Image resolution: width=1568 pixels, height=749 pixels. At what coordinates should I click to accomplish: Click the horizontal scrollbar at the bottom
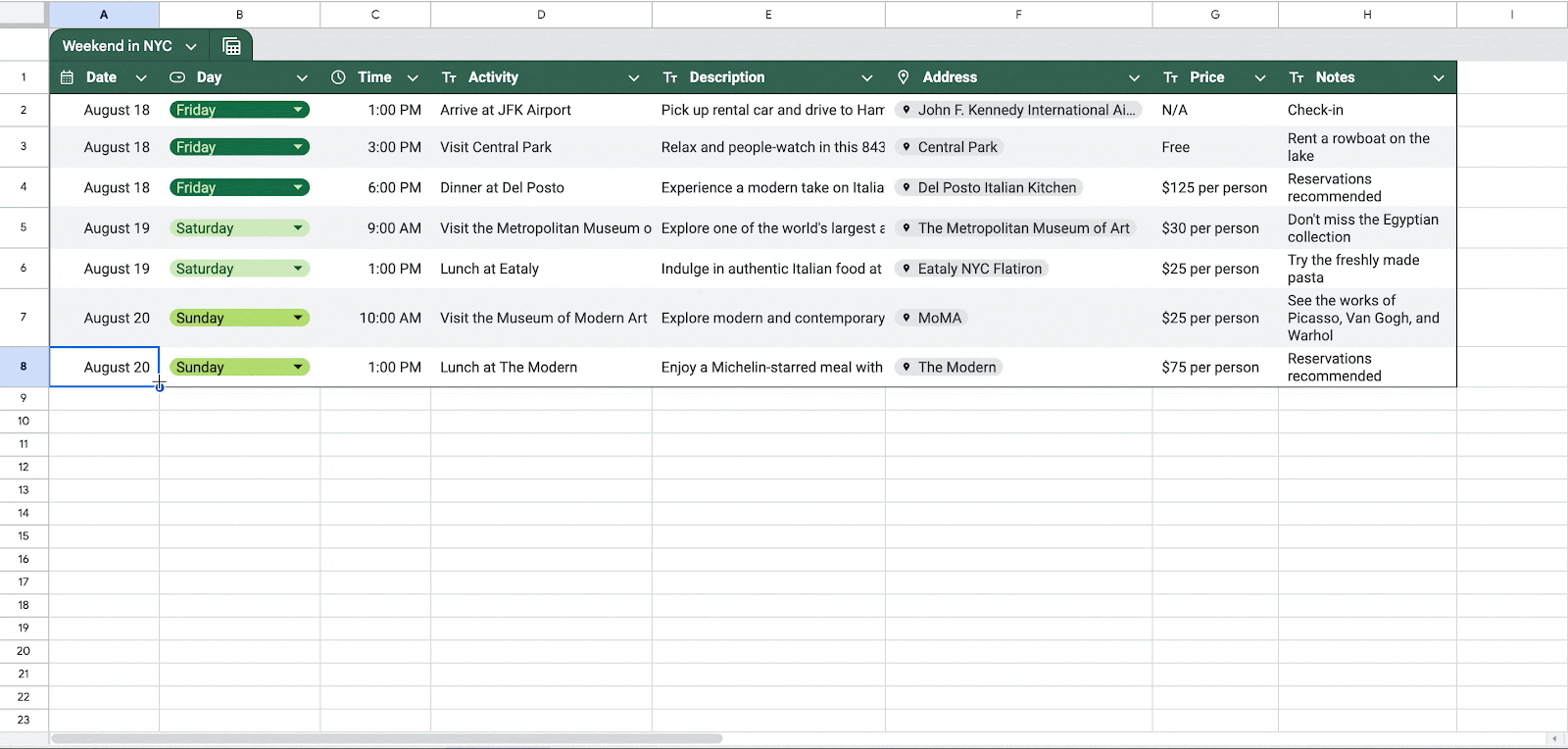pyautogui.click(x=387, y=738)
